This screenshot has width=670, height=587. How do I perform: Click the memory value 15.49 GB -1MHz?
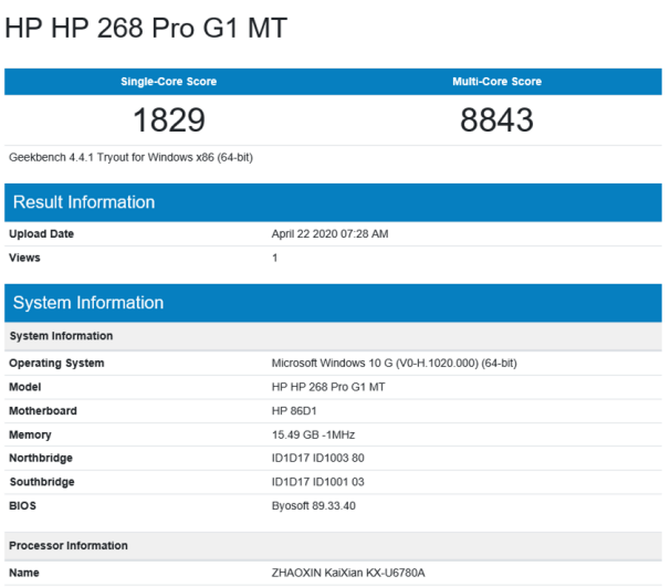314,435
